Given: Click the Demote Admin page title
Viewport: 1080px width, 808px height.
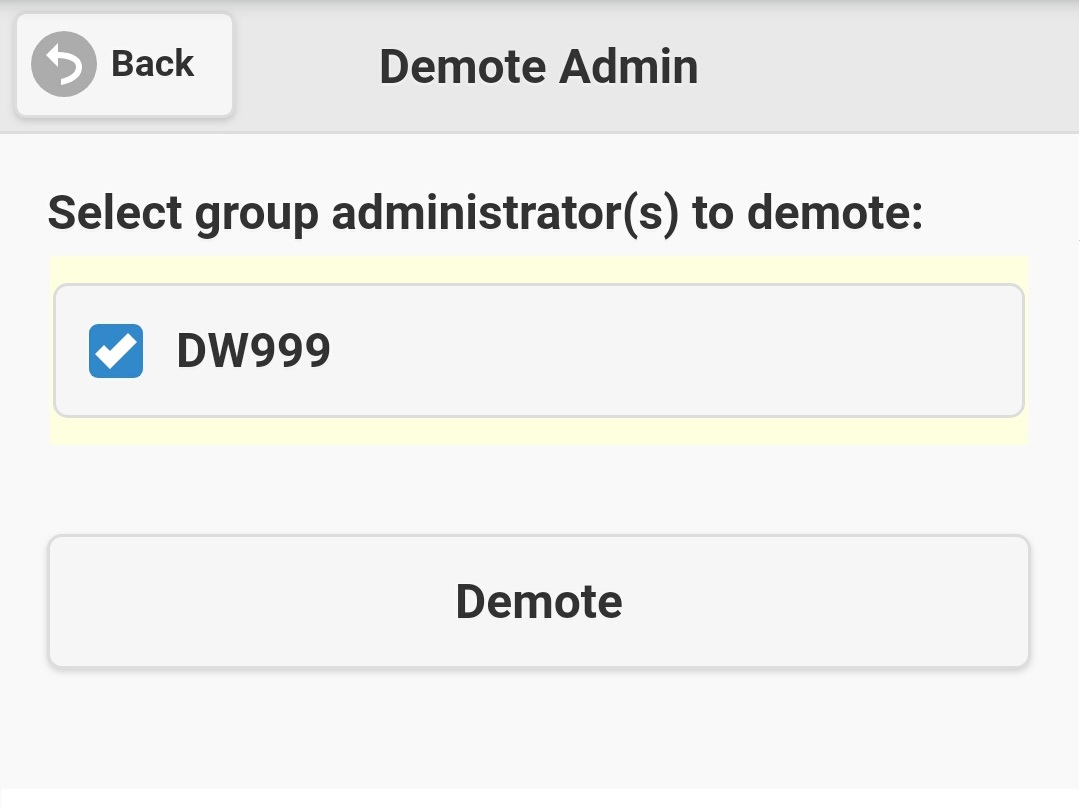Looking at the screenshot, I should [538, 67].
